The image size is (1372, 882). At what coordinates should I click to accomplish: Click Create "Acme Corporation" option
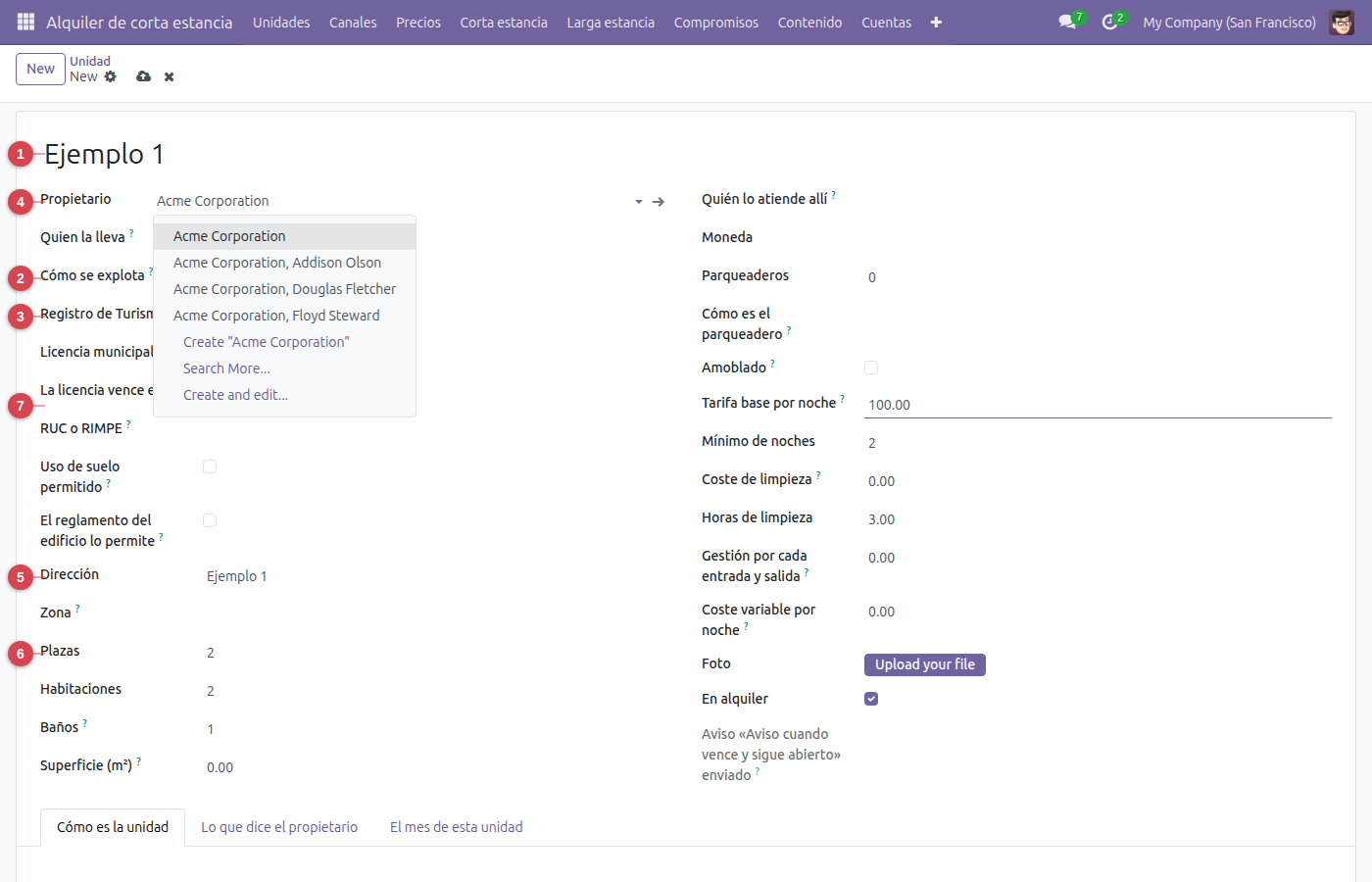pos(285,342)
